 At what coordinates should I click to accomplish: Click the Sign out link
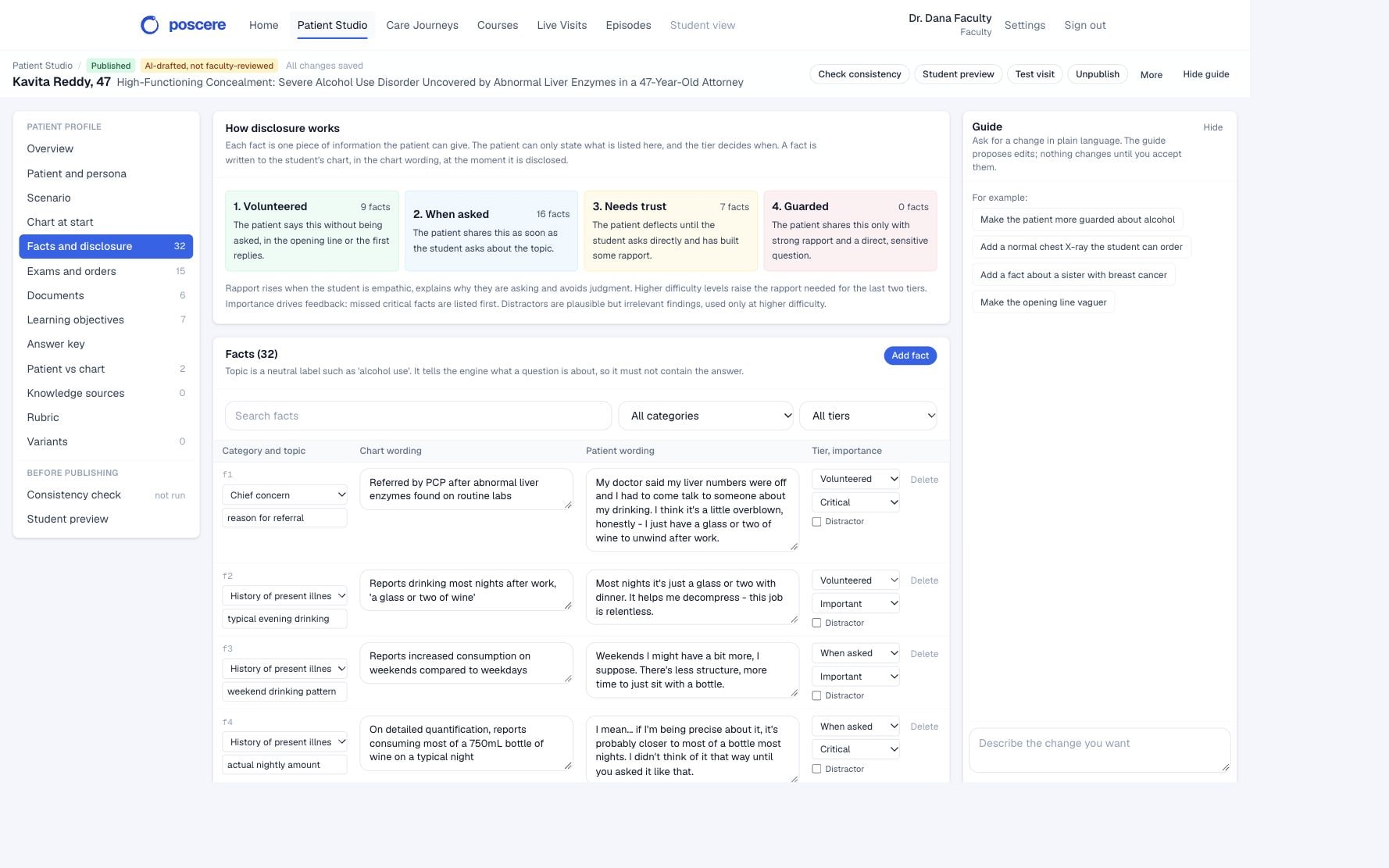click(1084, 25)
